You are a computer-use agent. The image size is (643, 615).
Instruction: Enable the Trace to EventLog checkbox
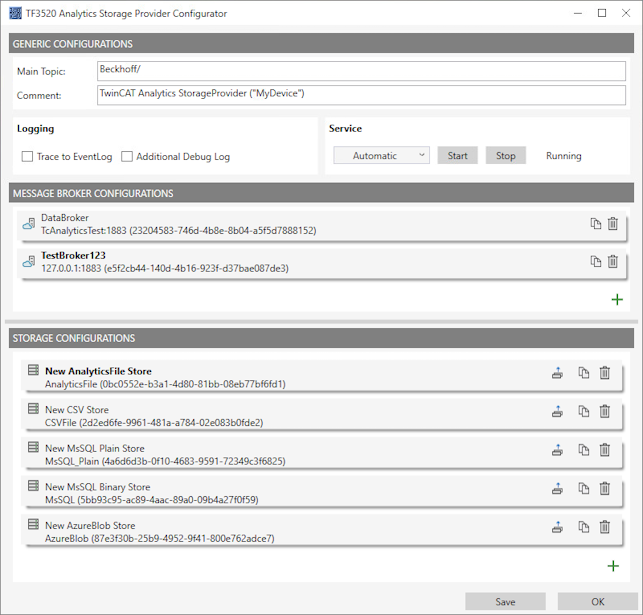tap(28, 156)
